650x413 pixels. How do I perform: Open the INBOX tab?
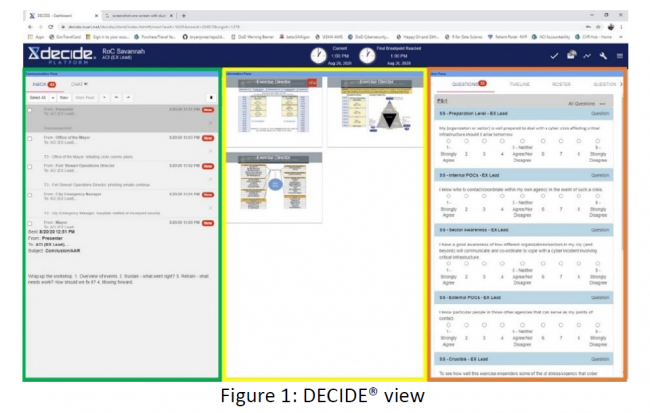tap(44, 84)
